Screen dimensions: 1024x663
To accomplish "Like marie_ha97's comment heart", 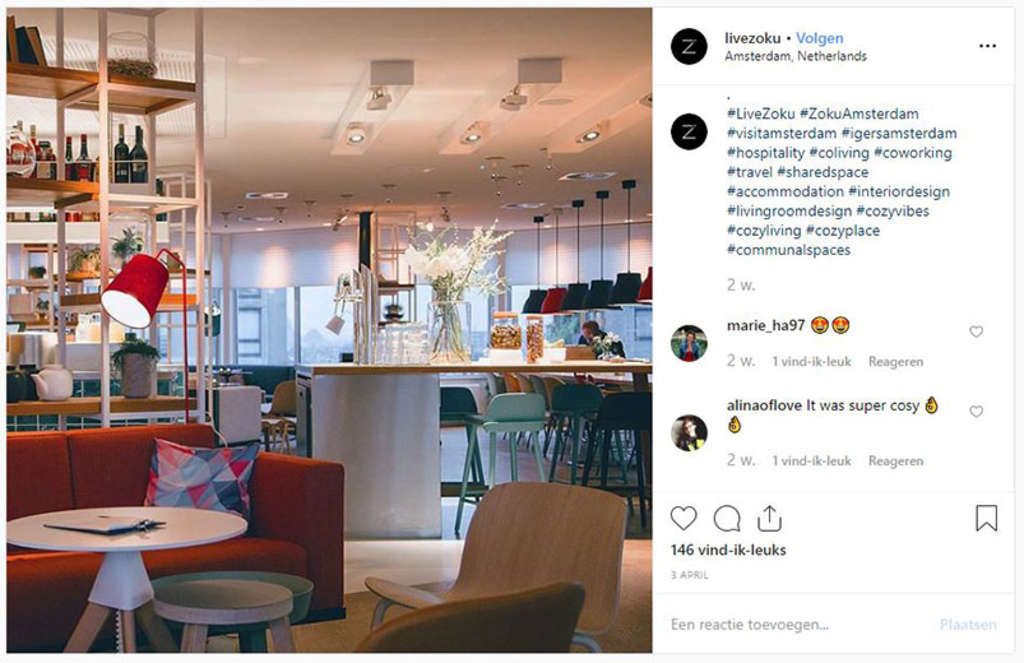I will [976, 332].
